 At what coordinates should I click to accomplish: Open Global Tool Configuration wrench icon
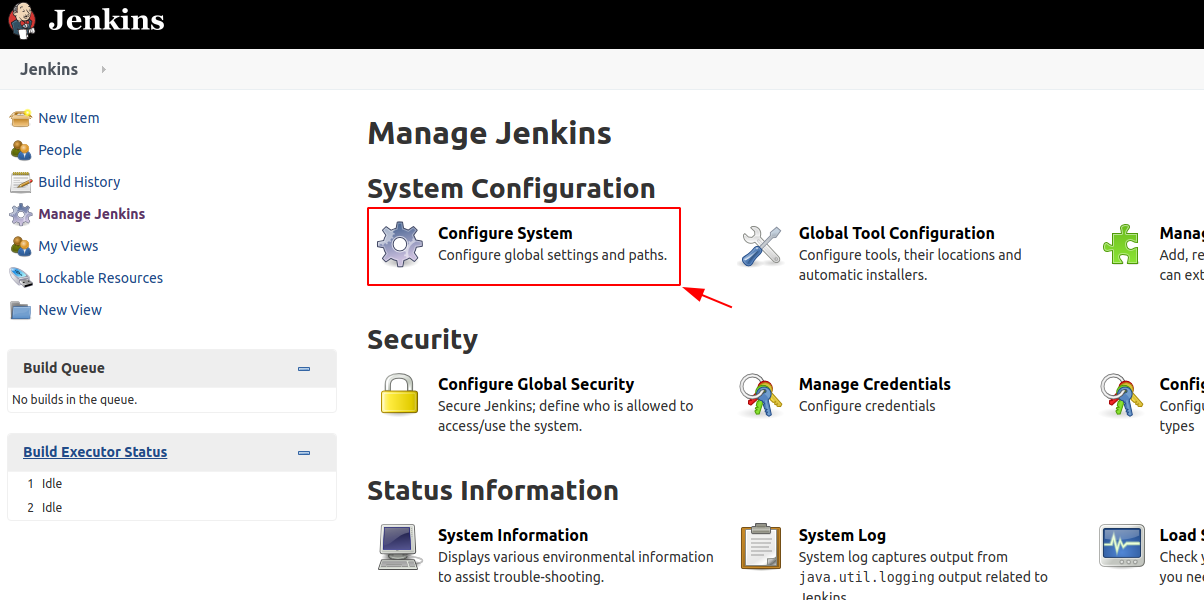761,245
